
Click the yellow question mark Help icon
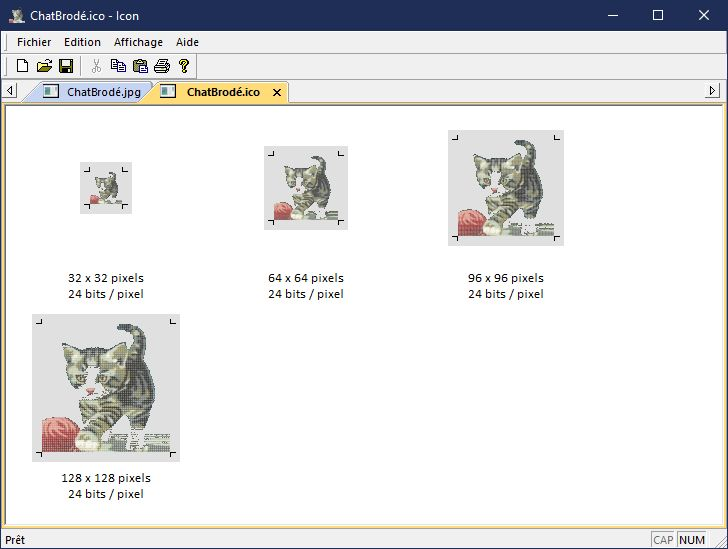183,66
